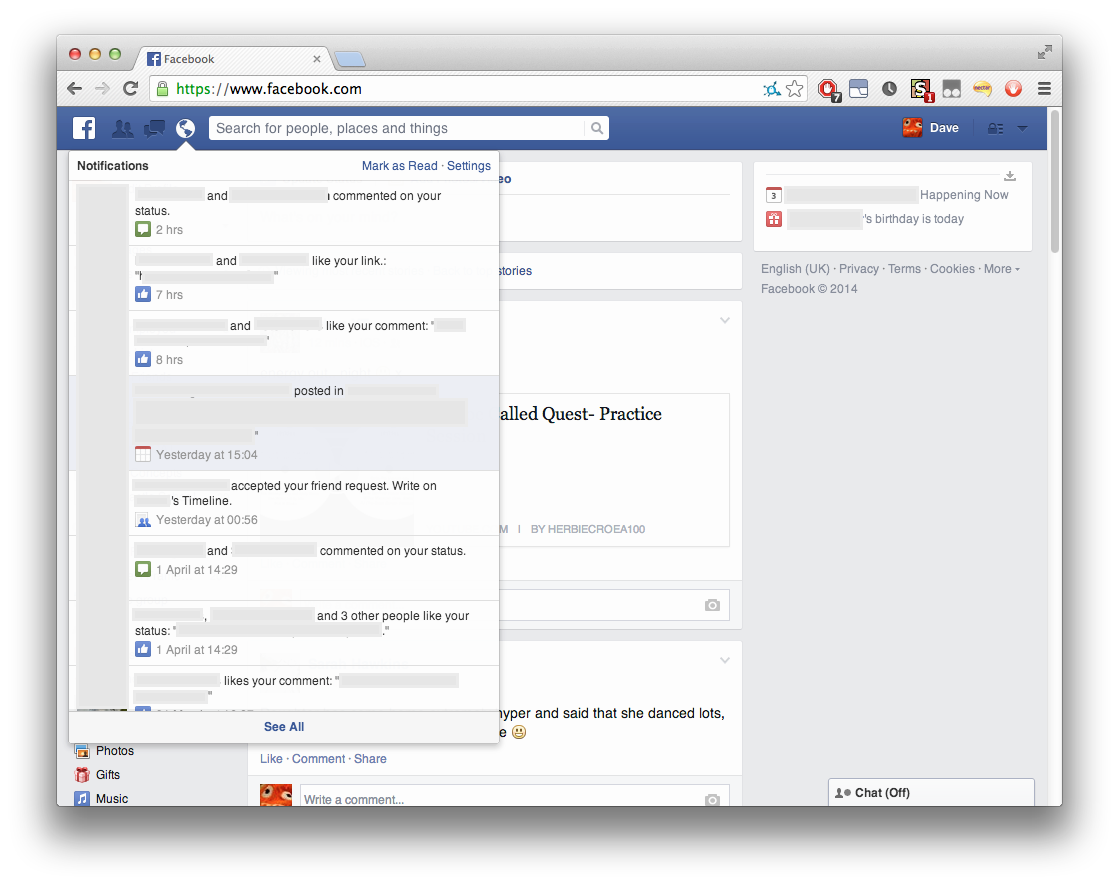
Task: Open the Cookies footer link
Action: pyautogui.click(x=952, y=269)
